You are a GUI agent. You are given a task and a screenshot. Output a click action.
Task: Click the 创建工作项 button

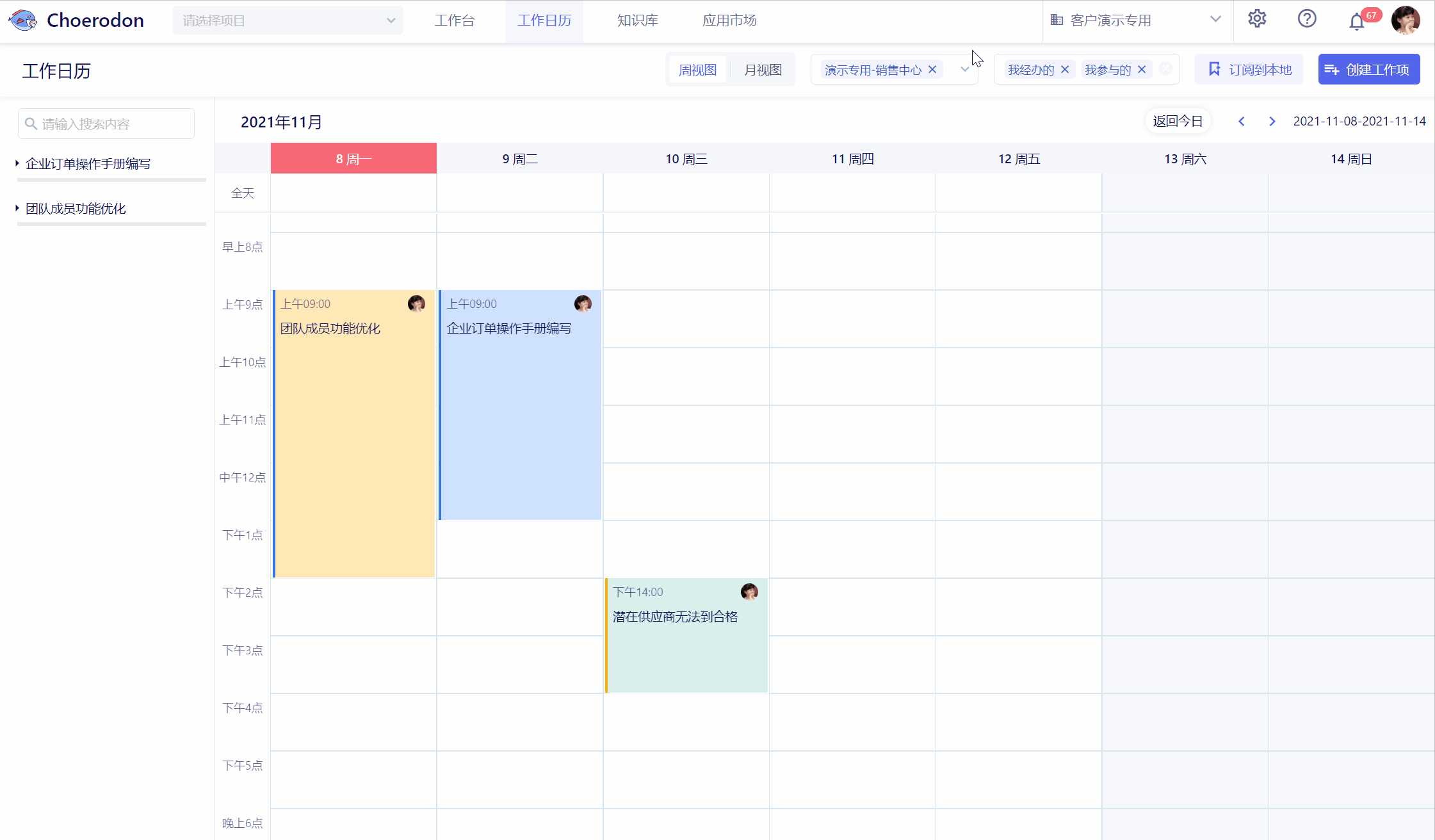[x=1368, y=70]
